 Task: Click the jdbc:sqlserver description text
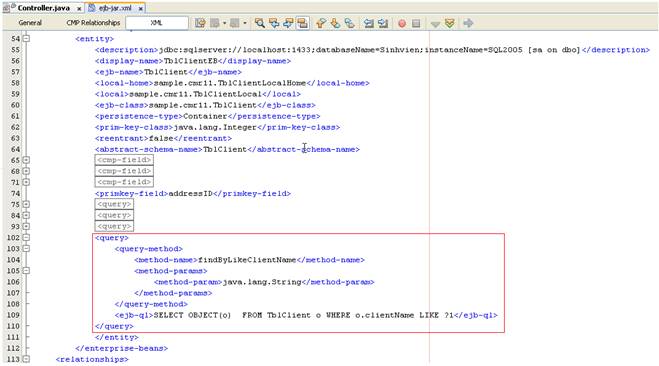click(369, 50)
